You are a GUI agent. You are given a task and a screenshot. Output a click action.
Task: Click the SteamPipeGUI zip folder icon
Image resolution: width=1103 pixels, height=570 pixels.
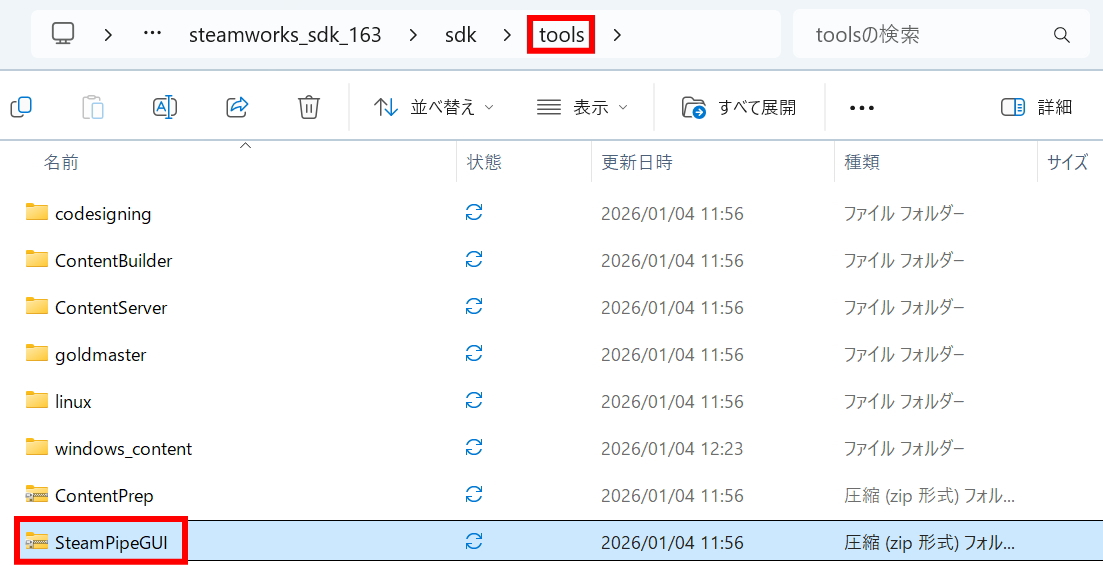click(x=37, y=542)
